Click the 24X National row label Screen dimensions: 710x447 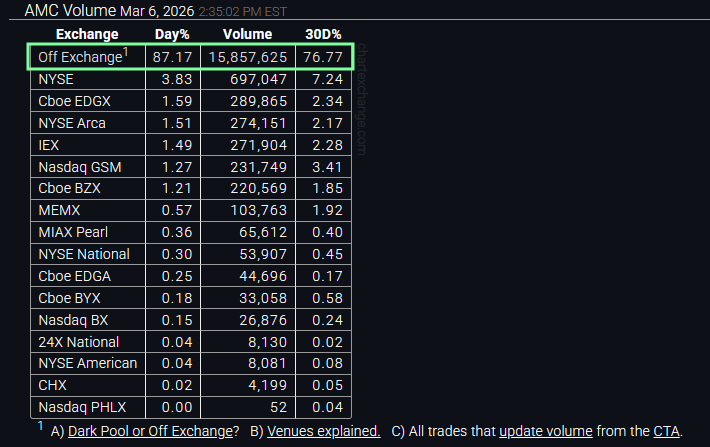point(79,342)
